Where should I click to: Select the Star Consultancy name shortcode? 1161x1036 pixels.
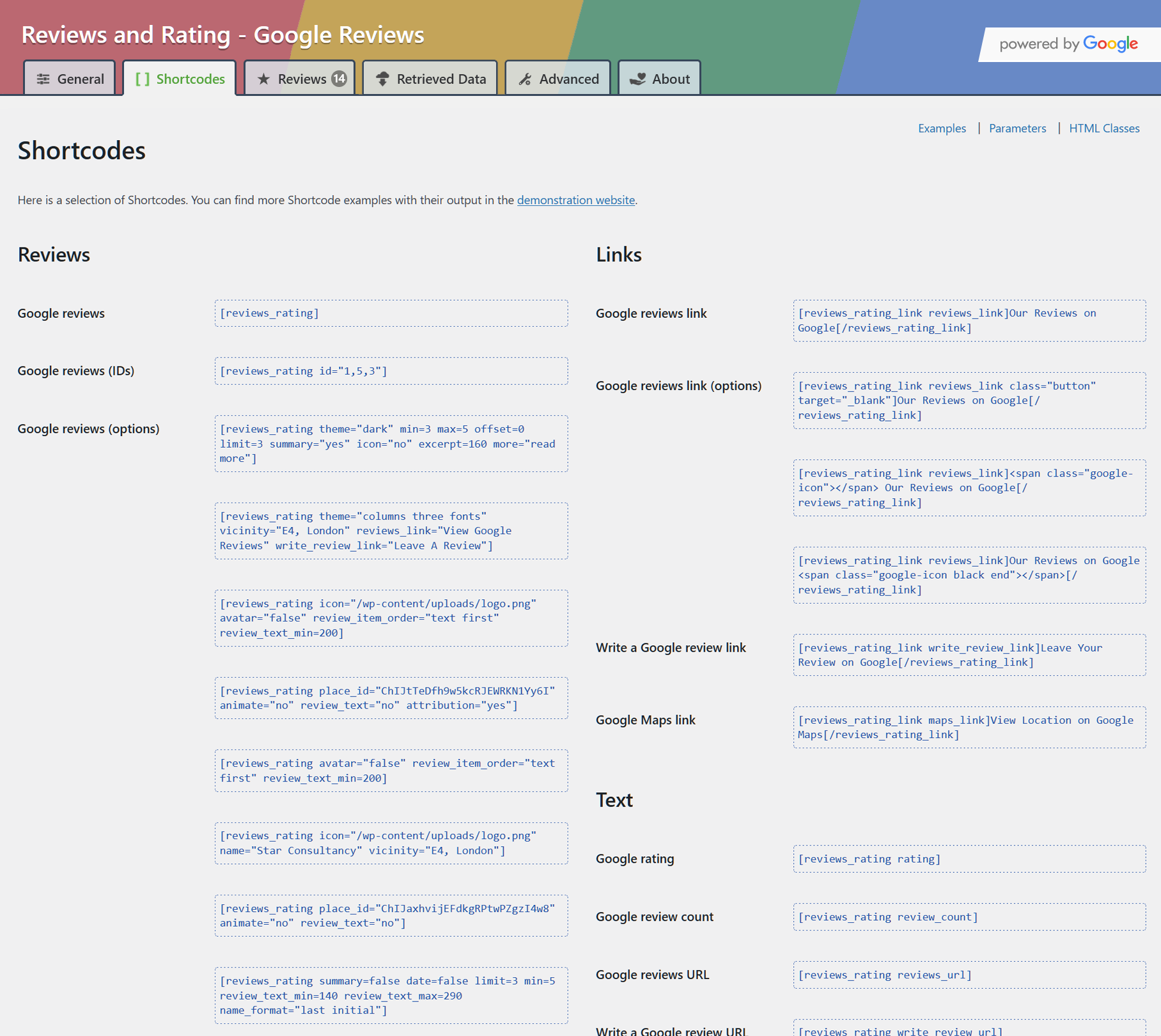tap(391, 843)
